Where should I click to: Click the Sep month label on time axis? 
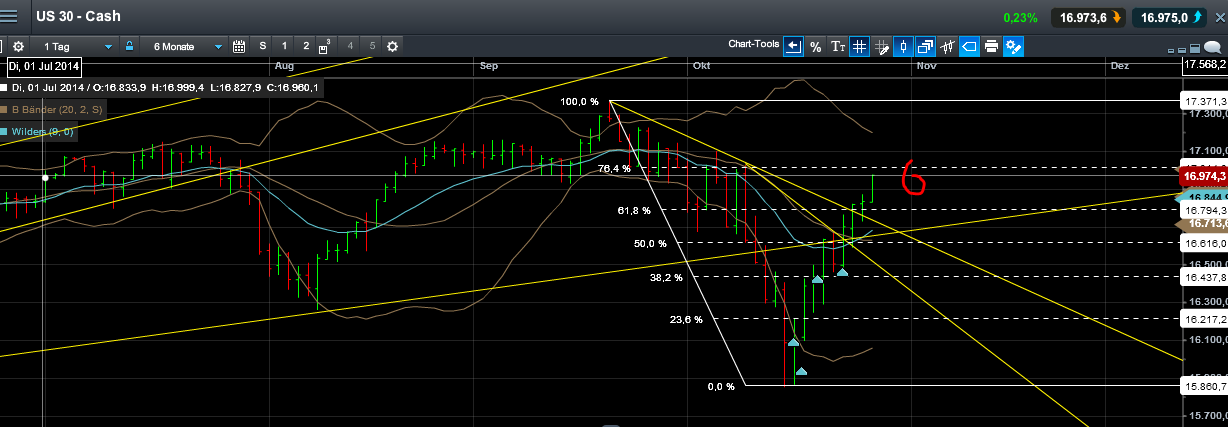point(489,66)
